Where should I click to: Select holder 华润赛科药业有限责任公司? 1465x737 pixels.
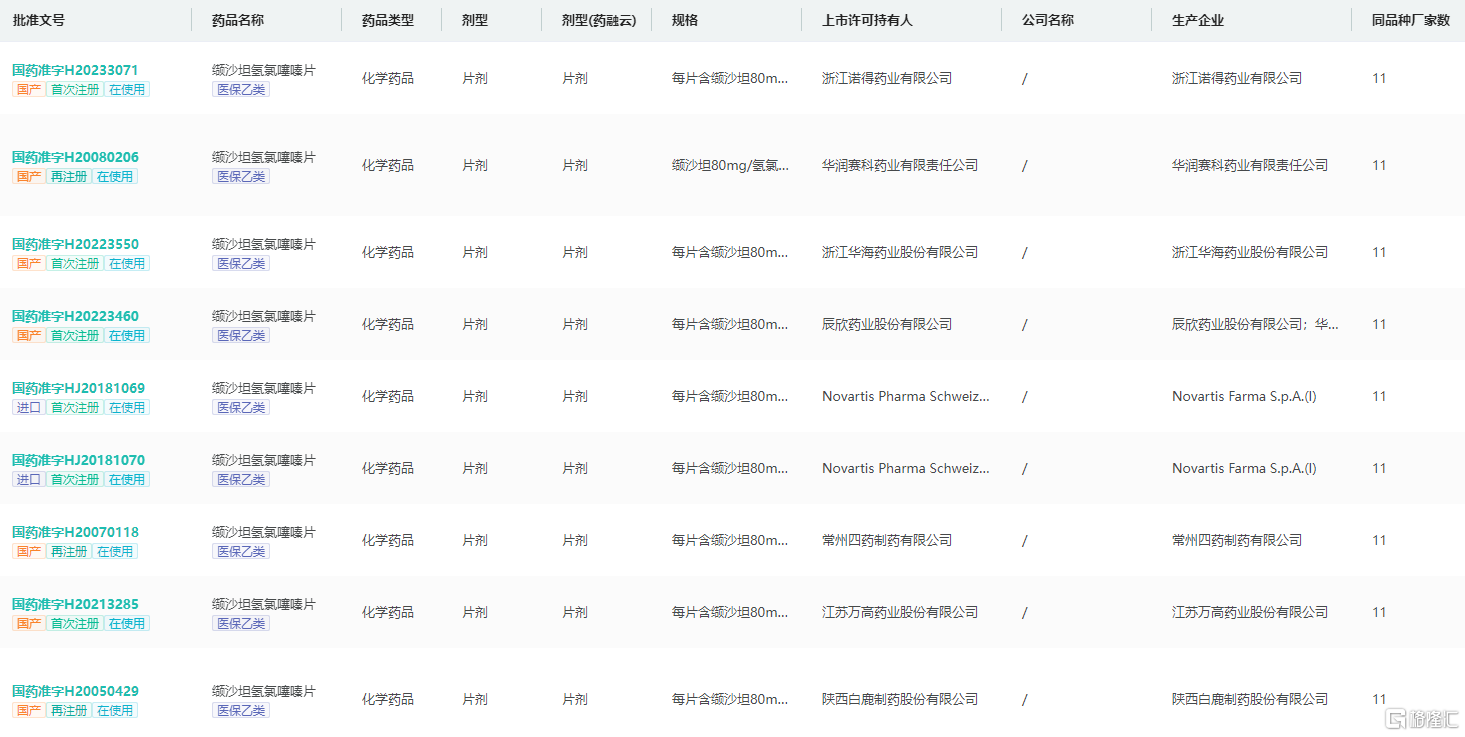(x=900, y=165)
